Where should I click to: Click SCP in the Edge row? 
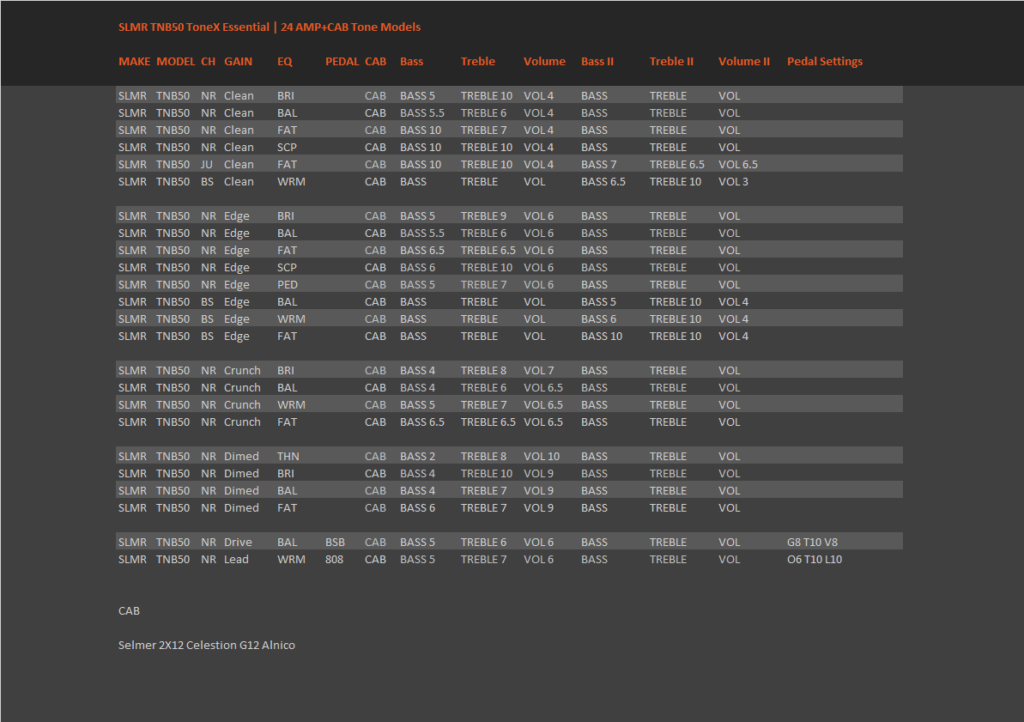pos(287,268)
